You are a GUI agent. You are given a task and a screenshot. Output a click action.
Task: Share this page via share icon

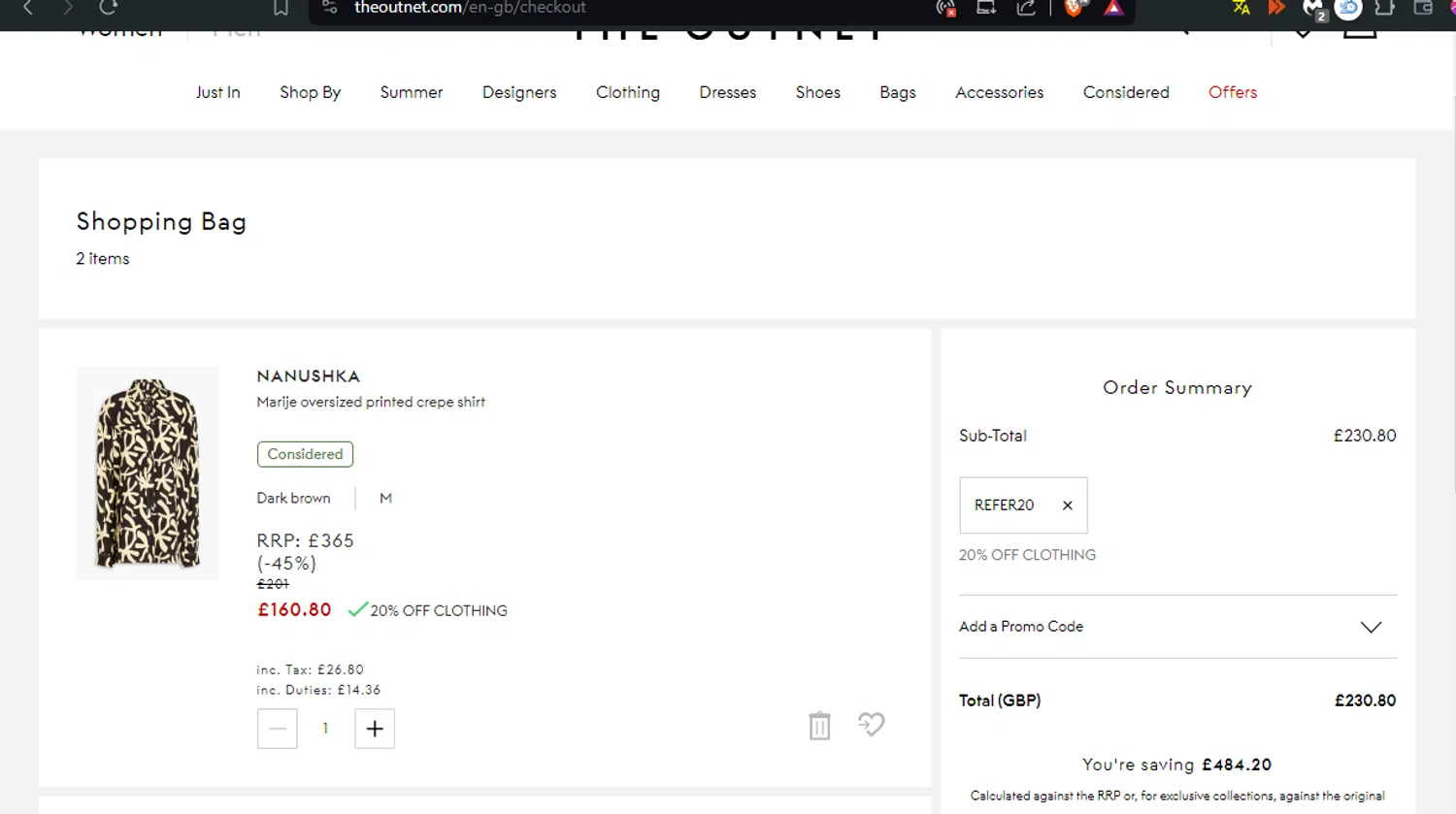(1026, 8)
